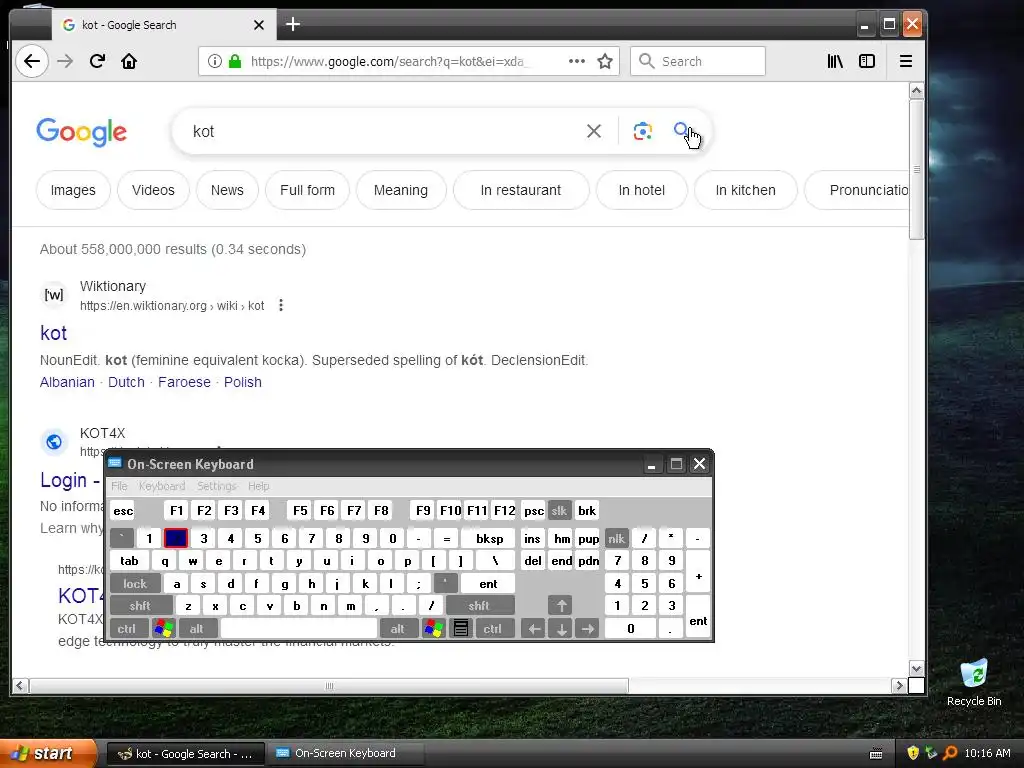Click the search magnifier tray icon
1024x768 pixels.
(950, 753)
